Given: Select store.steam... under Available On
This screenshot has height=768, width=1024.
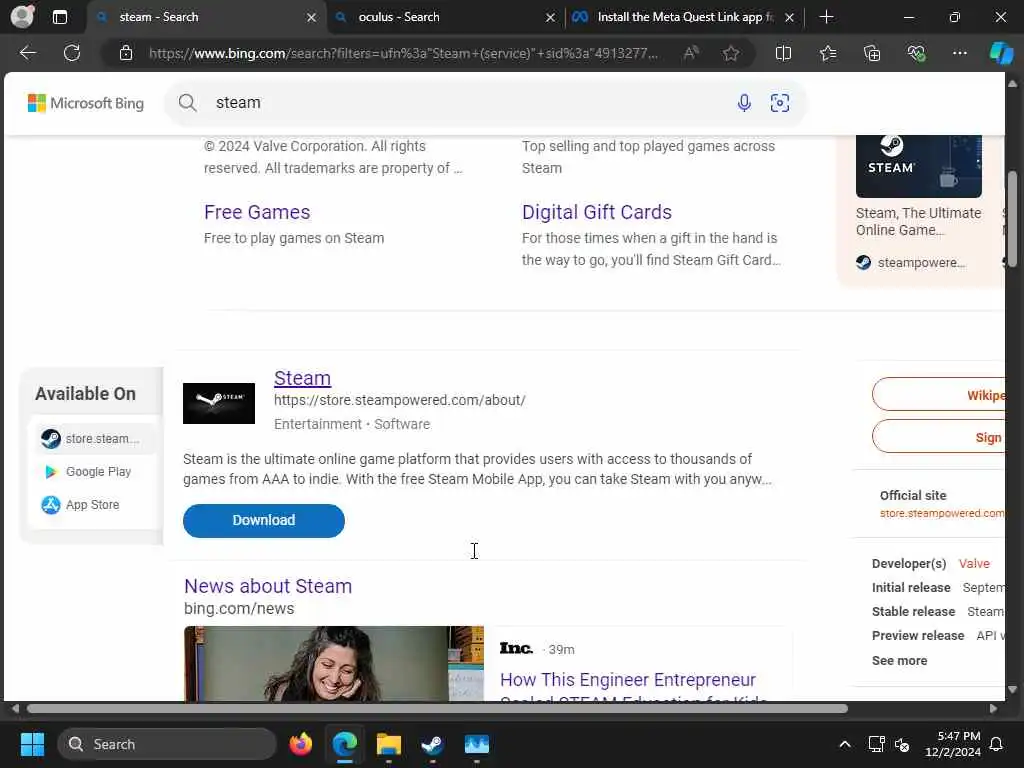Looking at the screenshot, I should (90, 438).
